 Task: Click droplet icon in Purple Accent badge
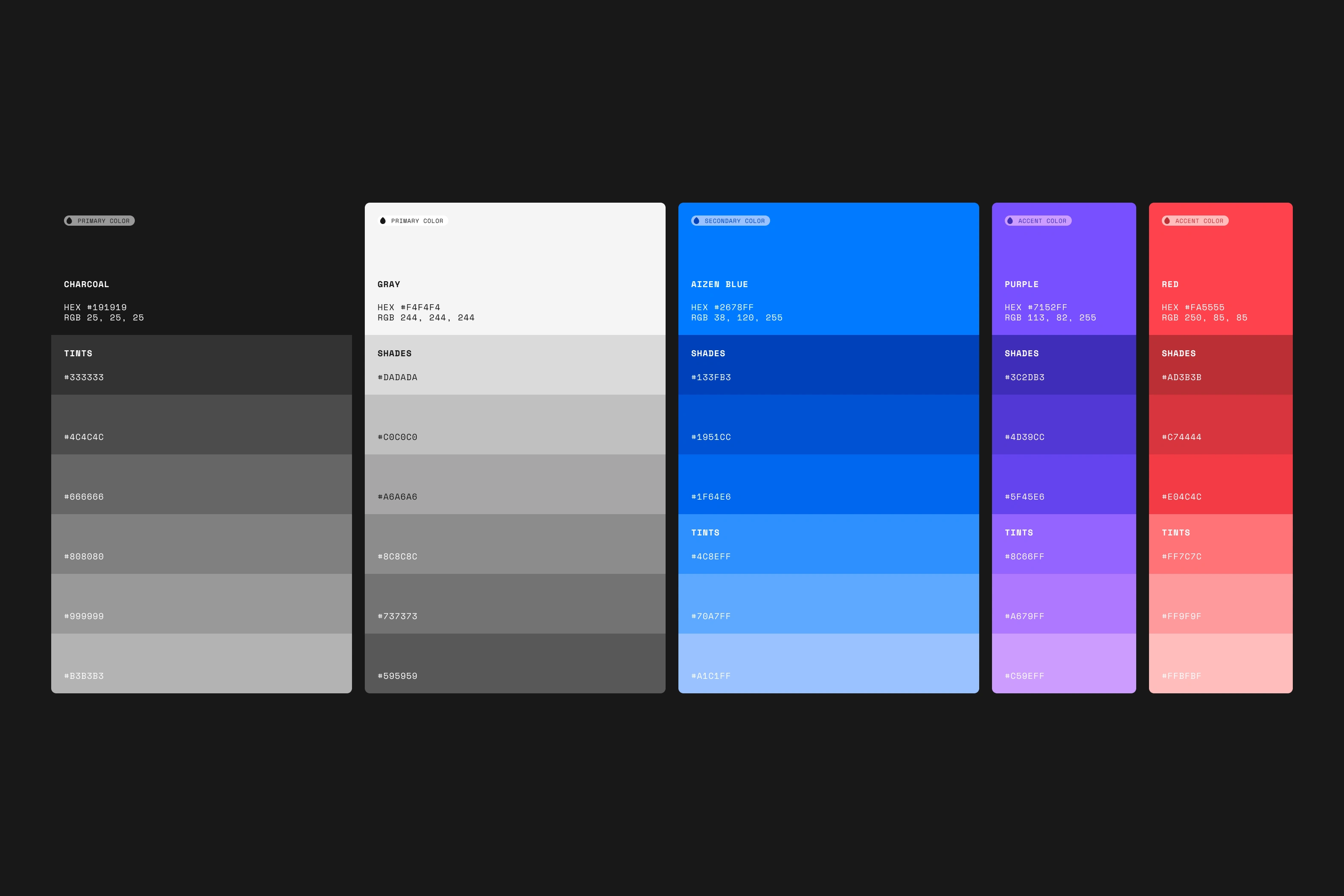coord(1010,221)
